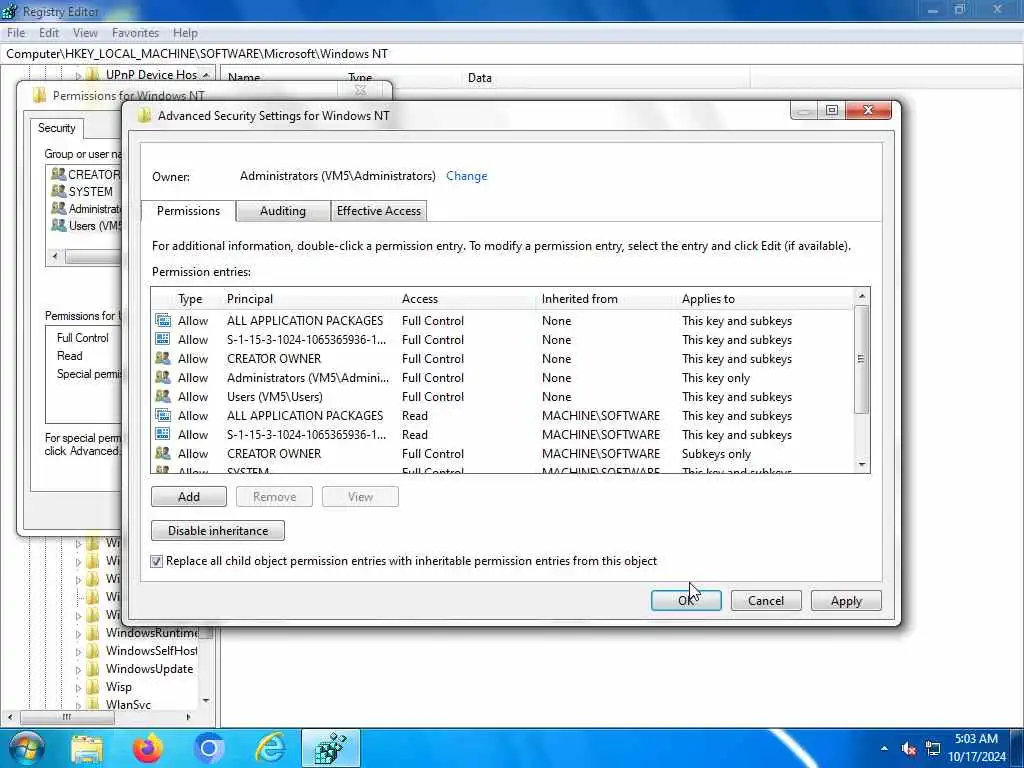Click the CREATOR OWNER 'Subkeys only' entry icon
Viewport: 1024px width, 768px height.
tap(163, 453)
